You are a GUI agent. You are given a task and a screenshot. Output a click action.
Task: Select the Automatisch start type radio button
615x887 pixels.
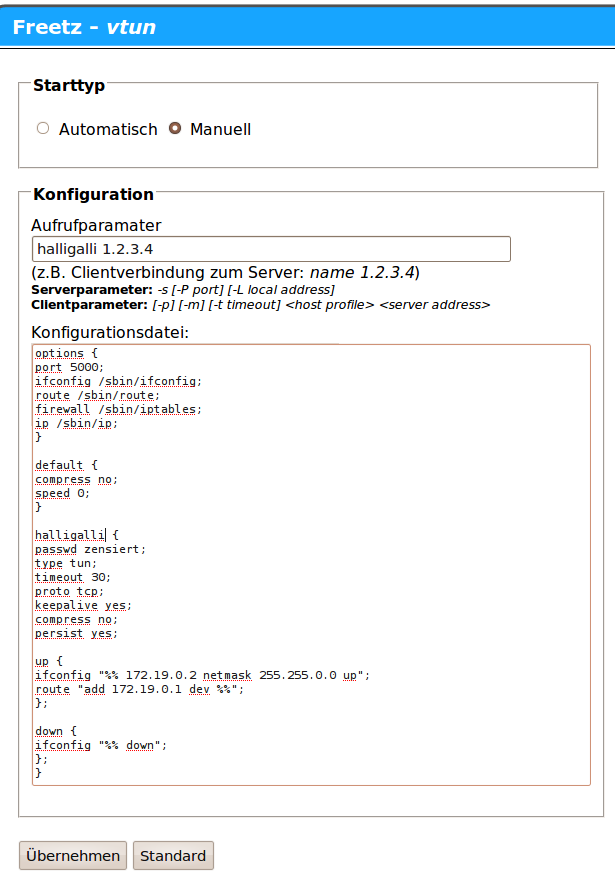(42, 129)
